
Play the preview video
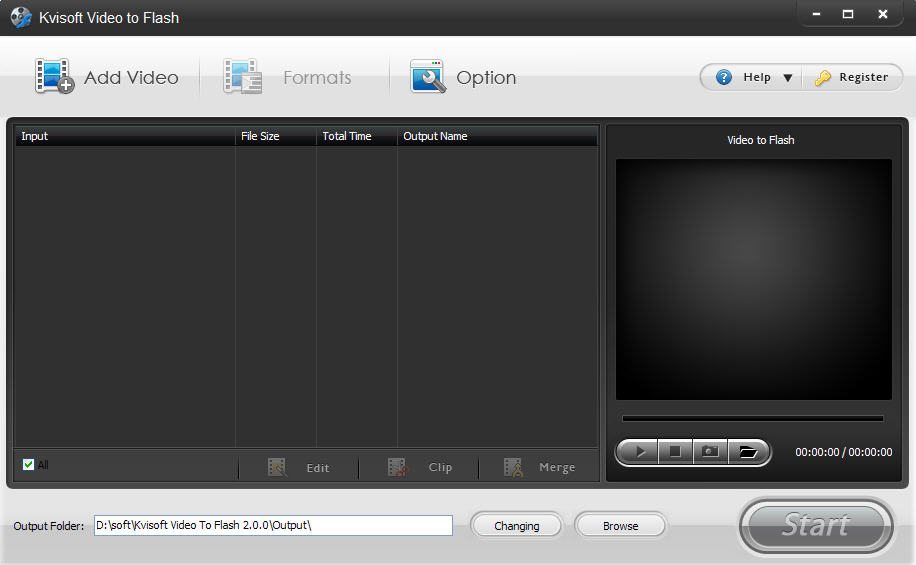(x=640, y=452)
